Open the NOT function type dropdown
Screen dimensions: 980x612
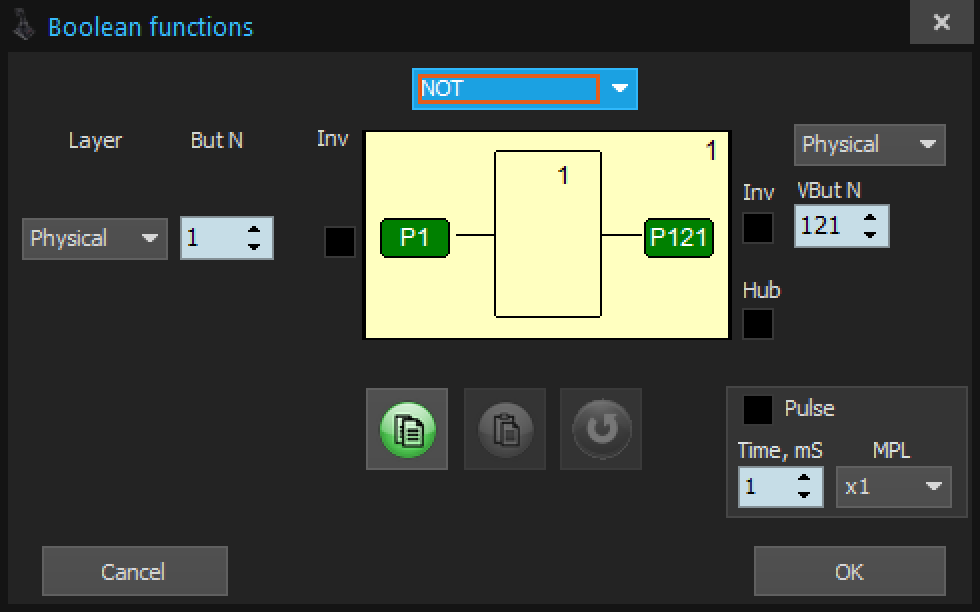[620, 89]
